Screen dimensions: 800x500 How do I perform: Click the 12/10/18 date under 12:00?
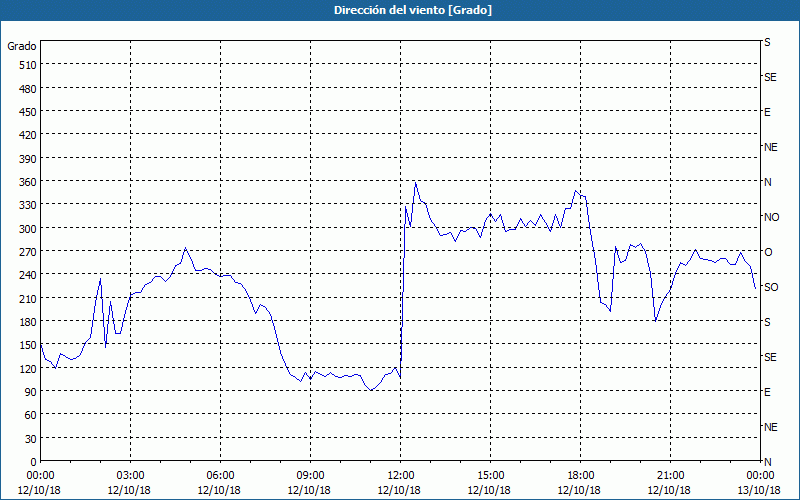coord(399,490)
